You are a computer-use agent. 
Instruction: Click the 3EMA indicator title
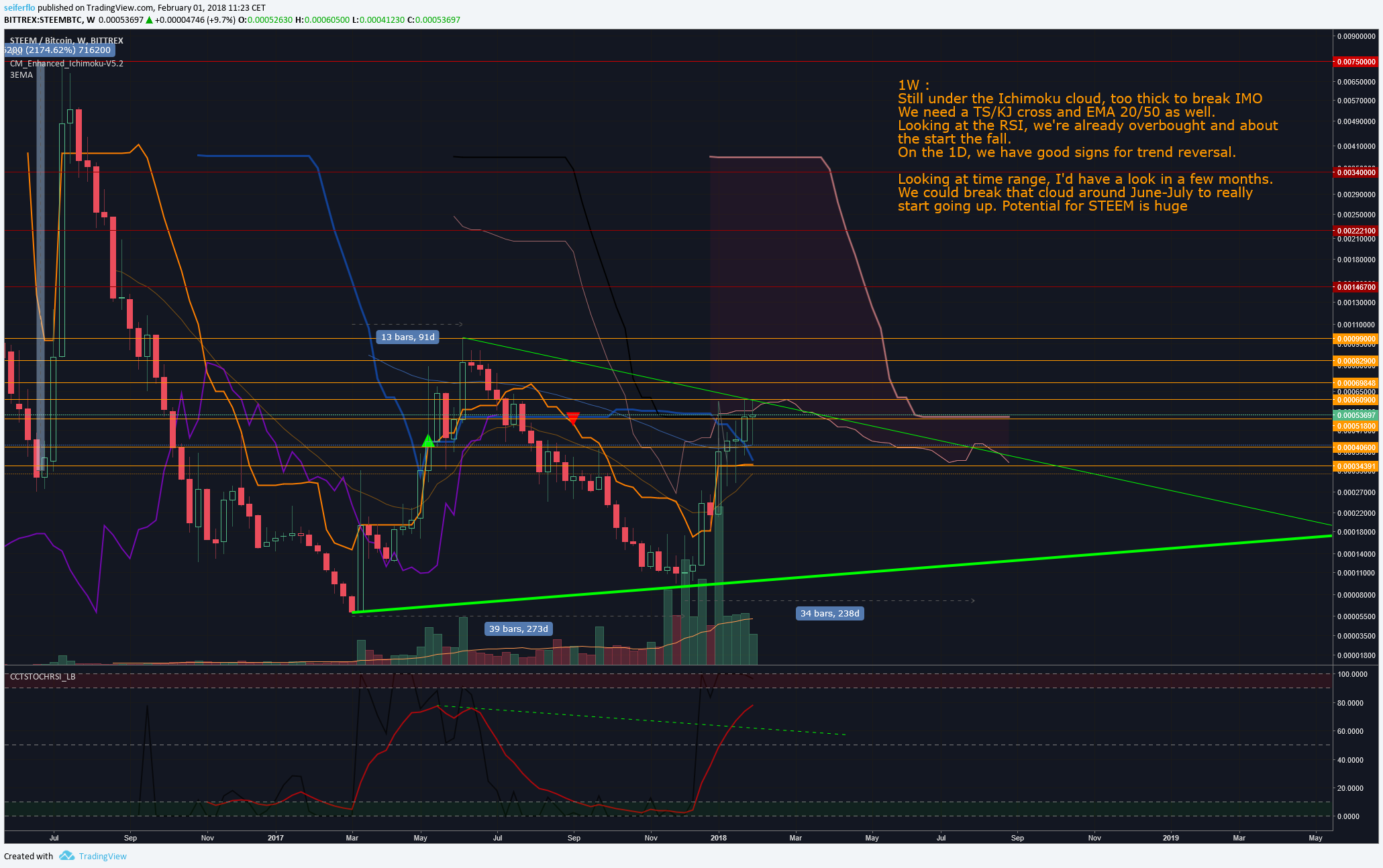pyautogui.click(x=21, y=75)
